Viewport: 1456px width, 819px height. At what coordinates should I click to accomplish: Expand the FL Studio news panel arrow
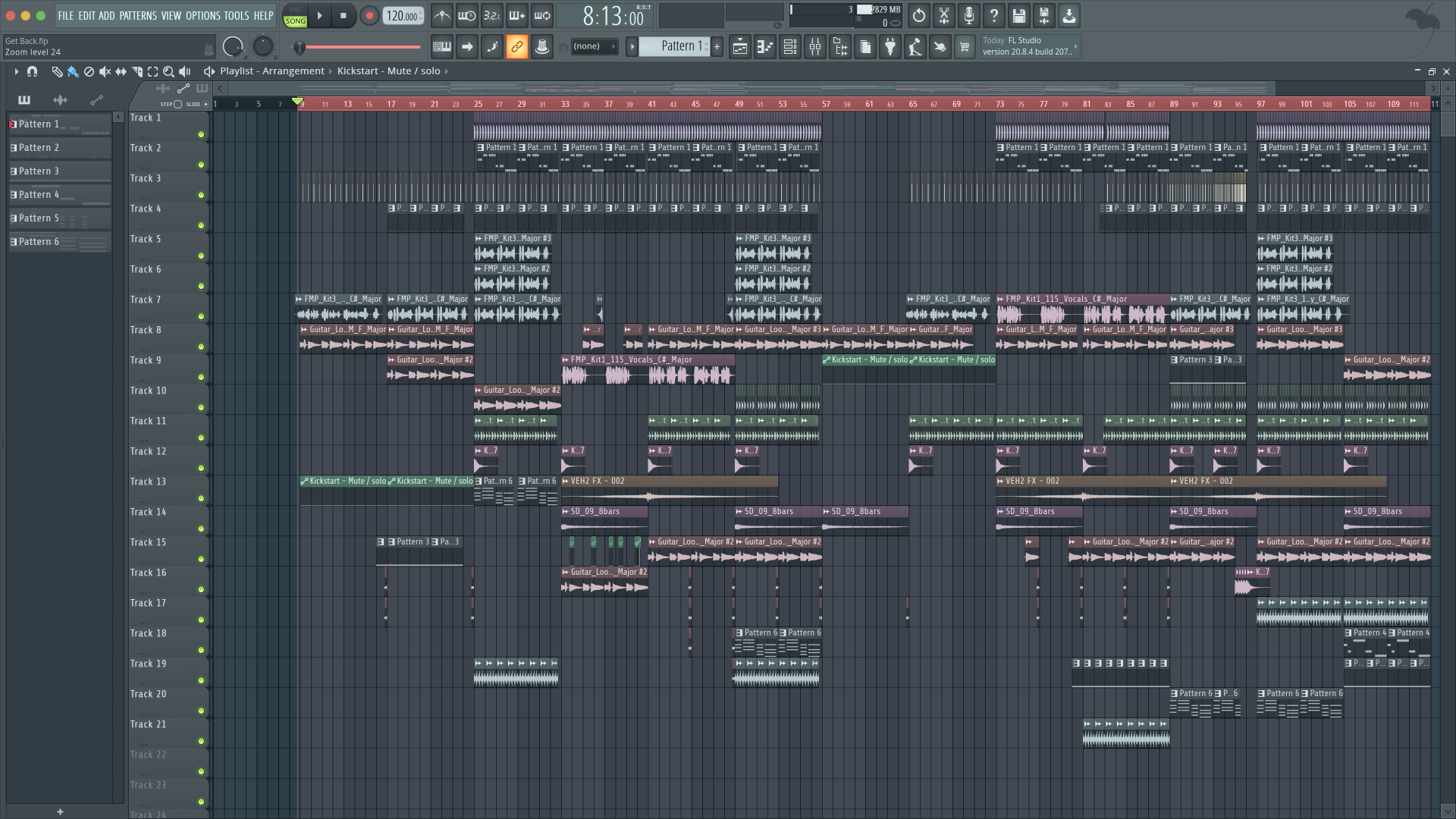1075,46
